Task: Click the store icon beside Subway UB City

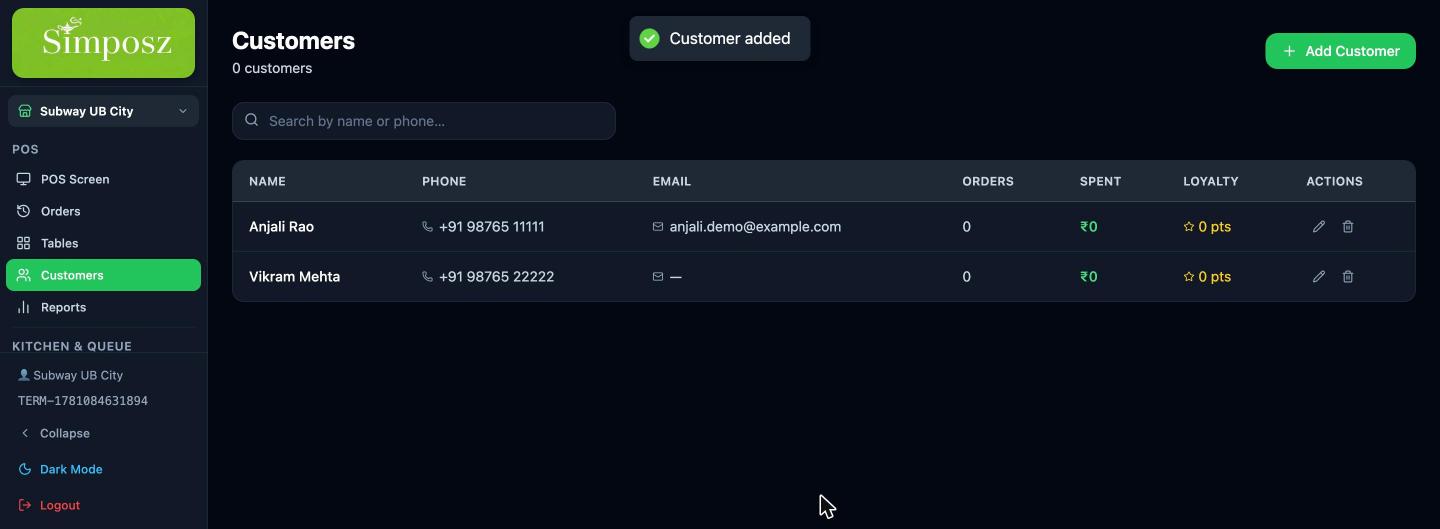Action: pos(25,111)
